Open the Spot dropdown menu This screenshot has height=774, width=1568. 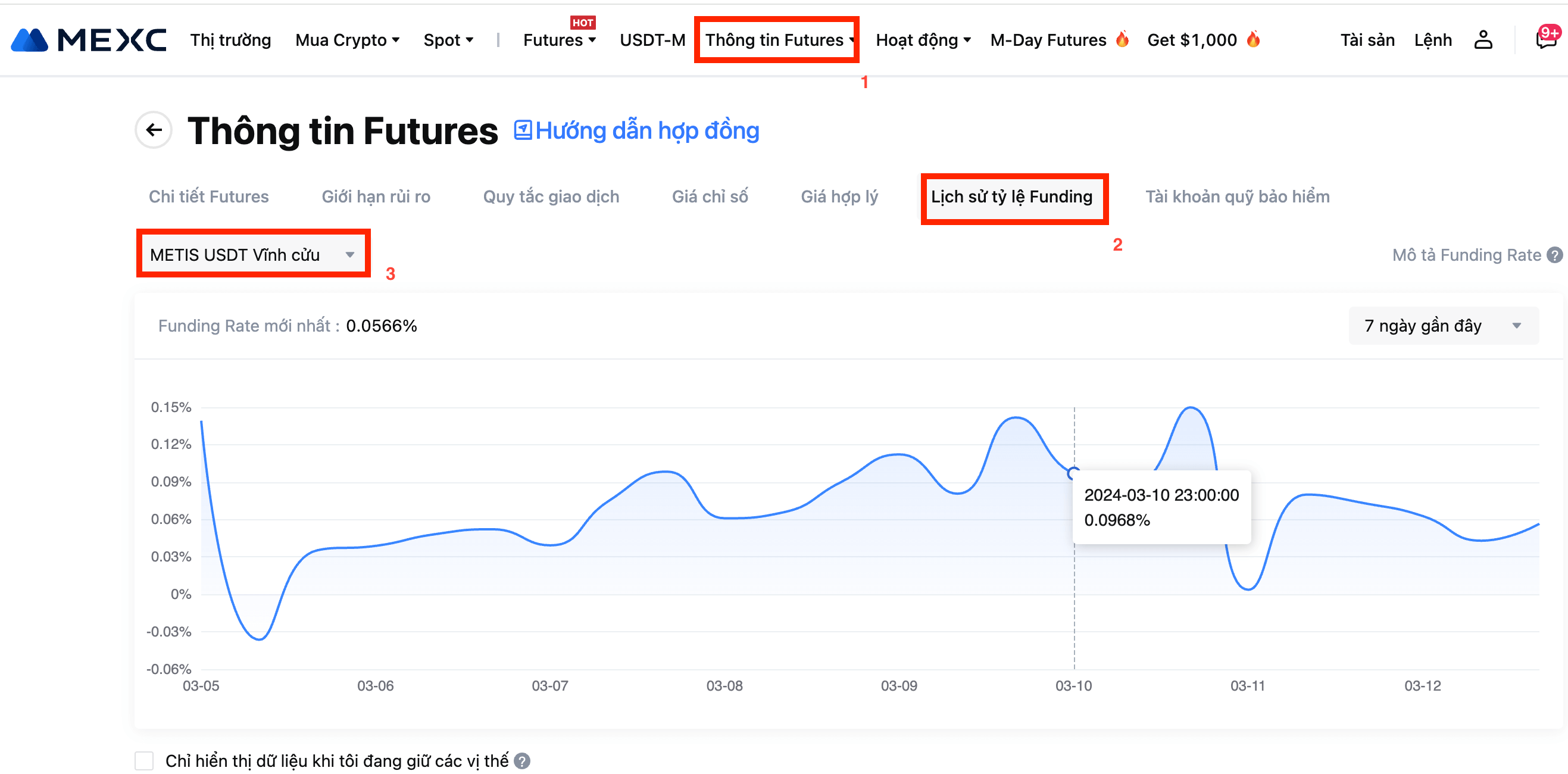click(448, 40)
